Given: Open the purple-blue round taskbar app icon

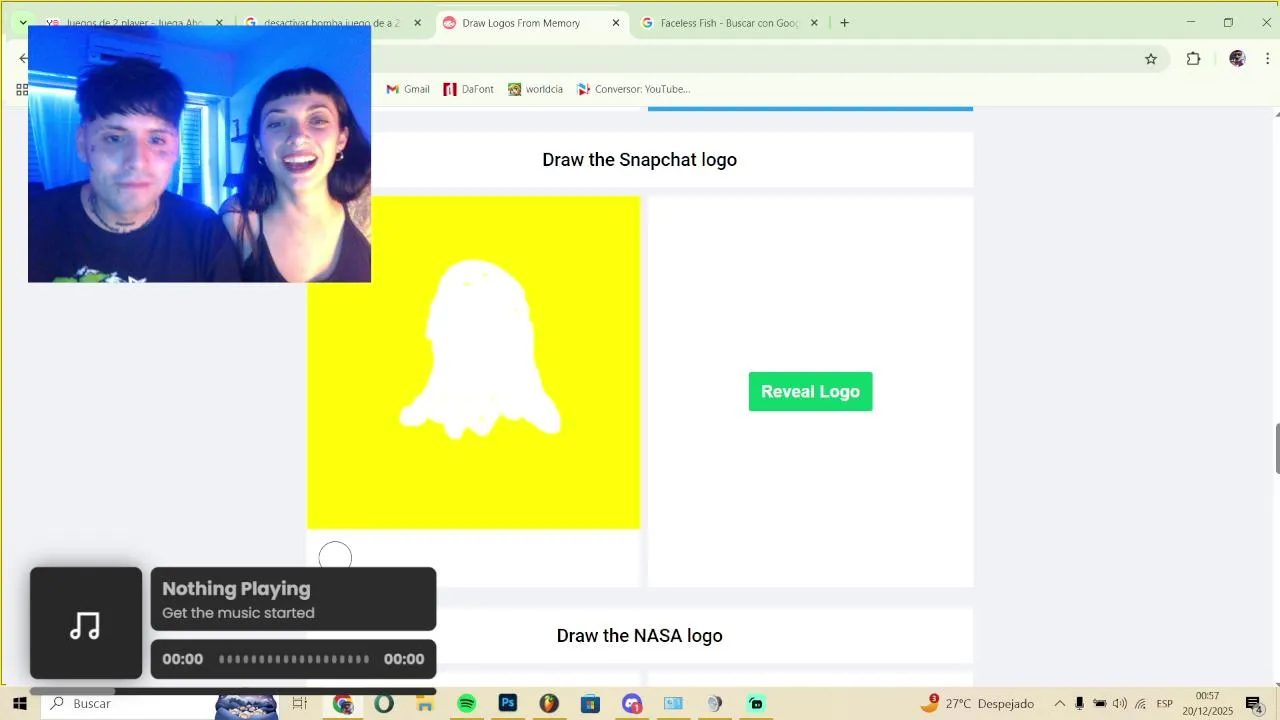Looking at the screenshot, I should pos(631,704).
